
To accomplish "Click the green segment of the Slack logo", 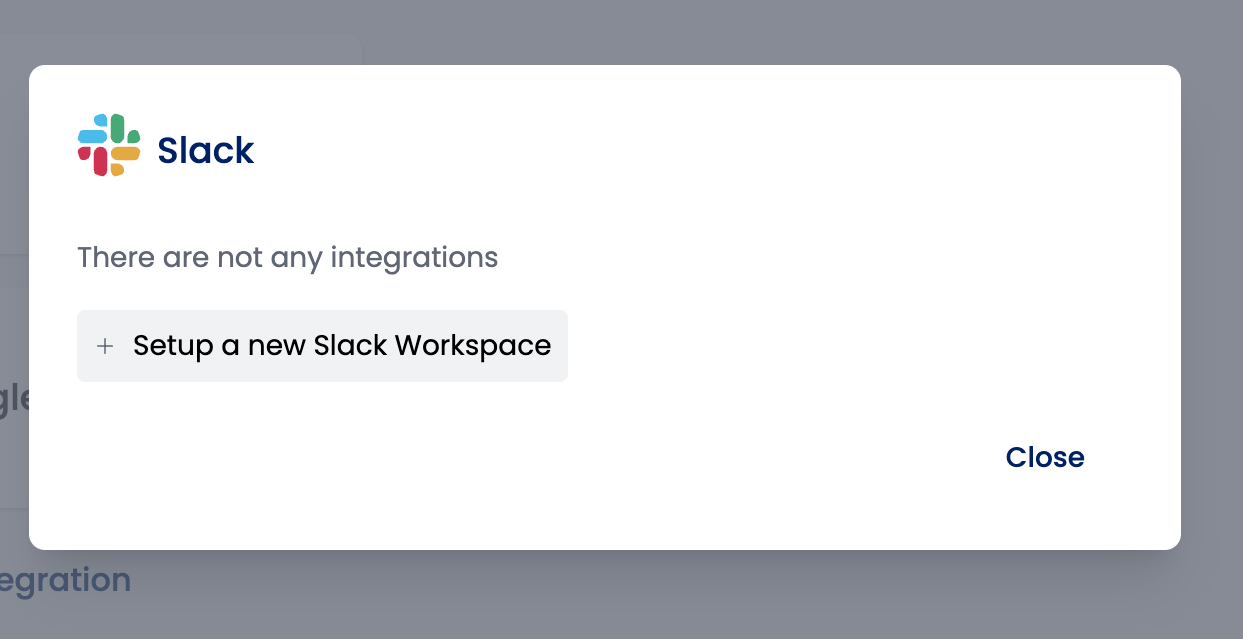I will (119, 129).
